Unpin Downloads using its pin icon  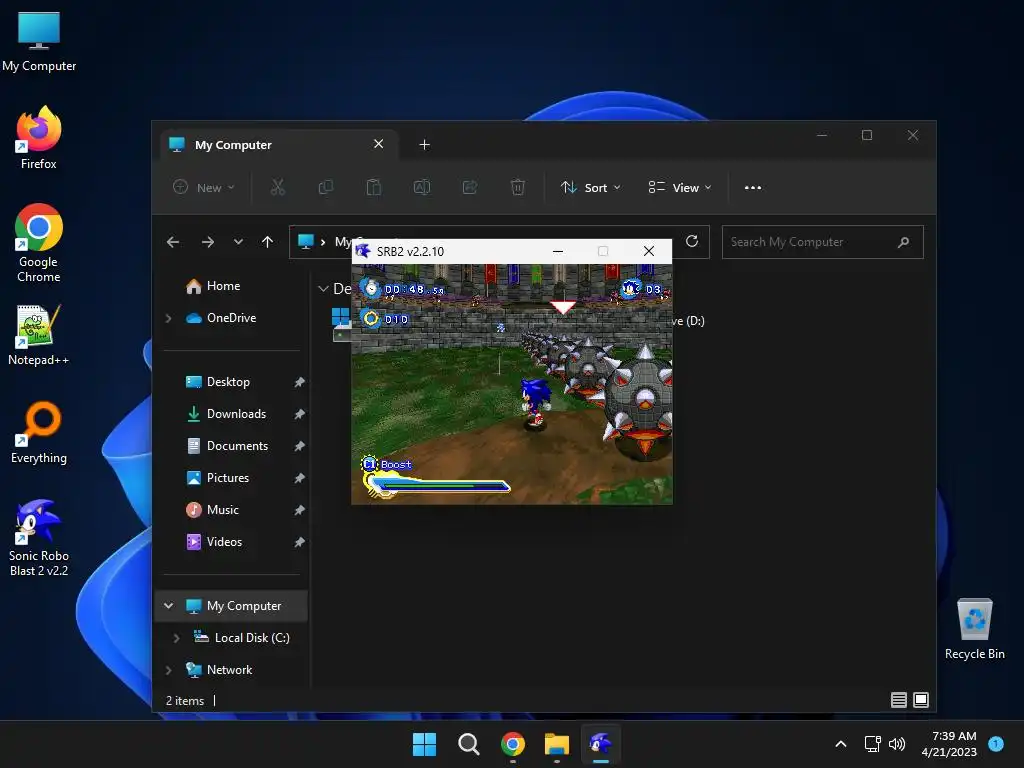click(x=299, y=414)
